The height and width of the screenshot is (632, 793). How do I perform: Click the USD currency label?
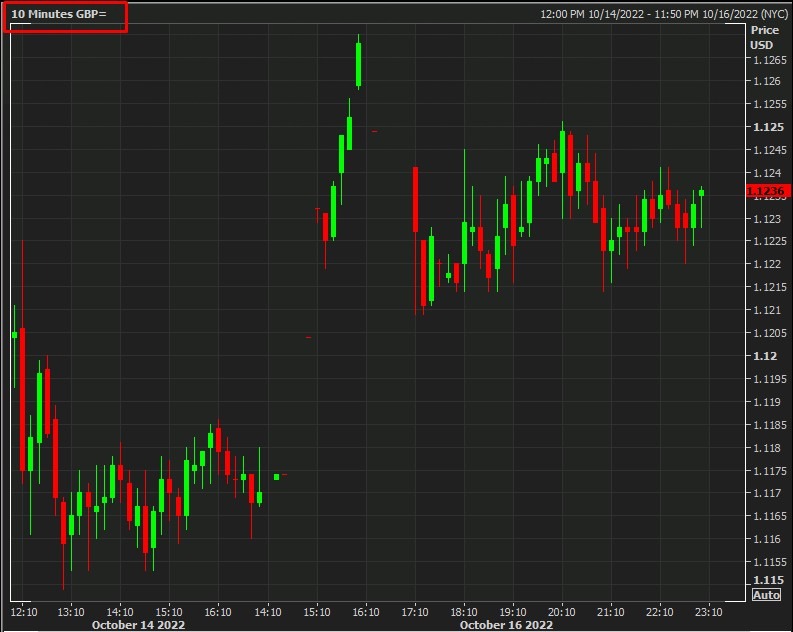[762, 45]
